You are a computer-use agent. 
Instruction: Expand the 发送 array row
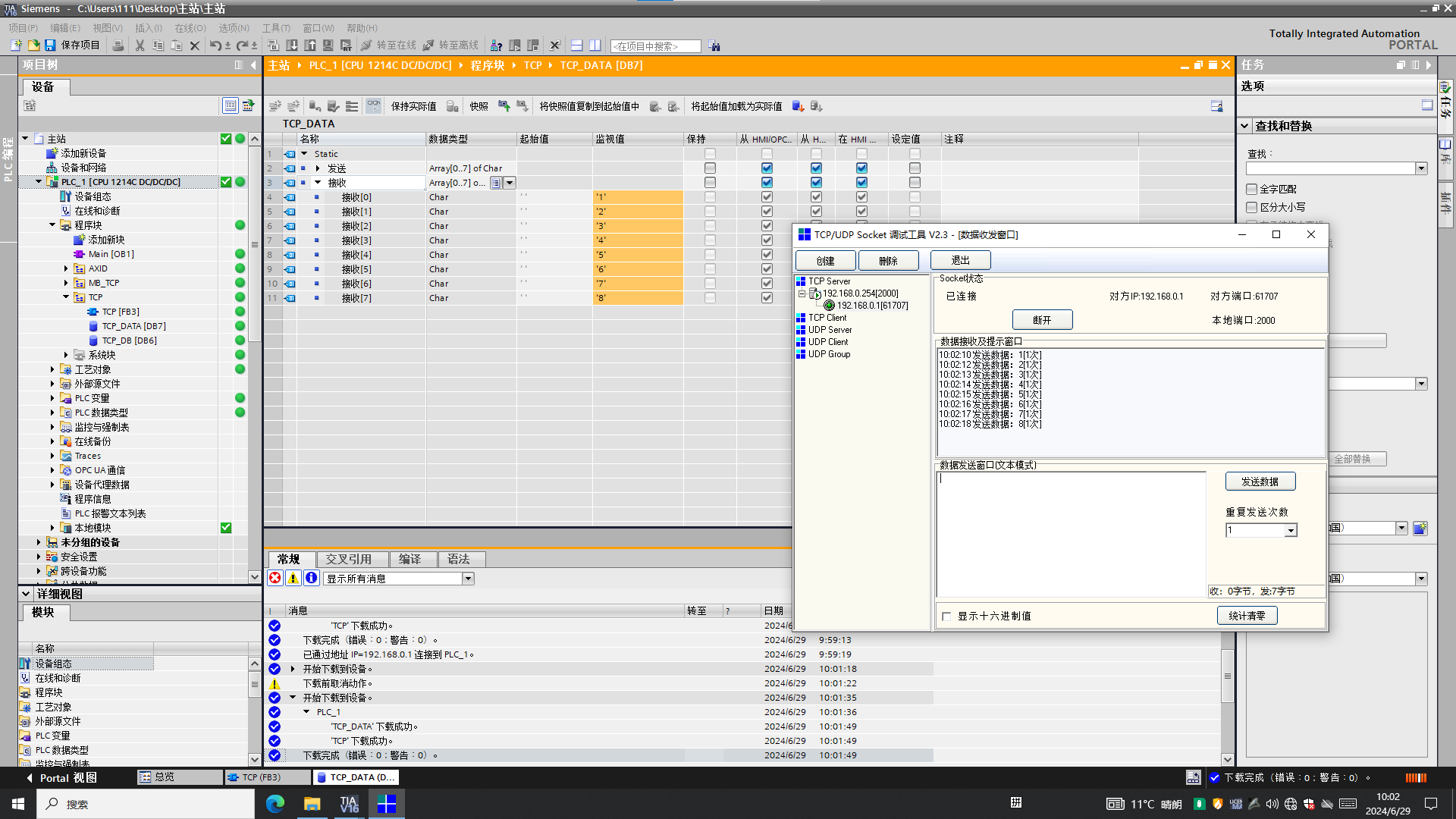(318, 168)
